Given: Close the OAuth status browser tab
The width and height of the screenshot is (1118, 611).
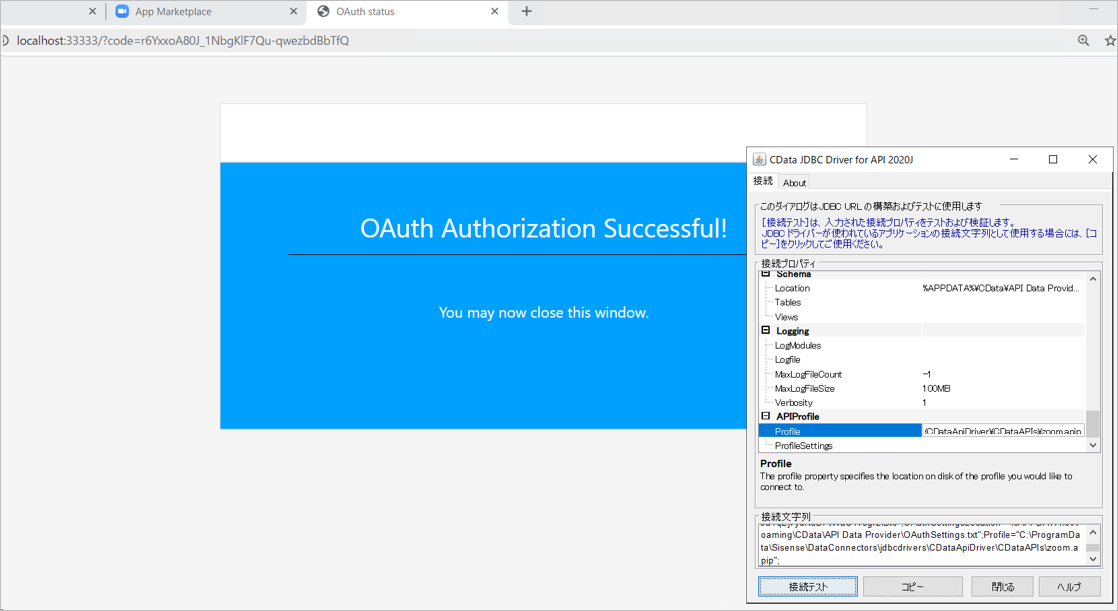Looking at the screenshot, I should [495, 11].
